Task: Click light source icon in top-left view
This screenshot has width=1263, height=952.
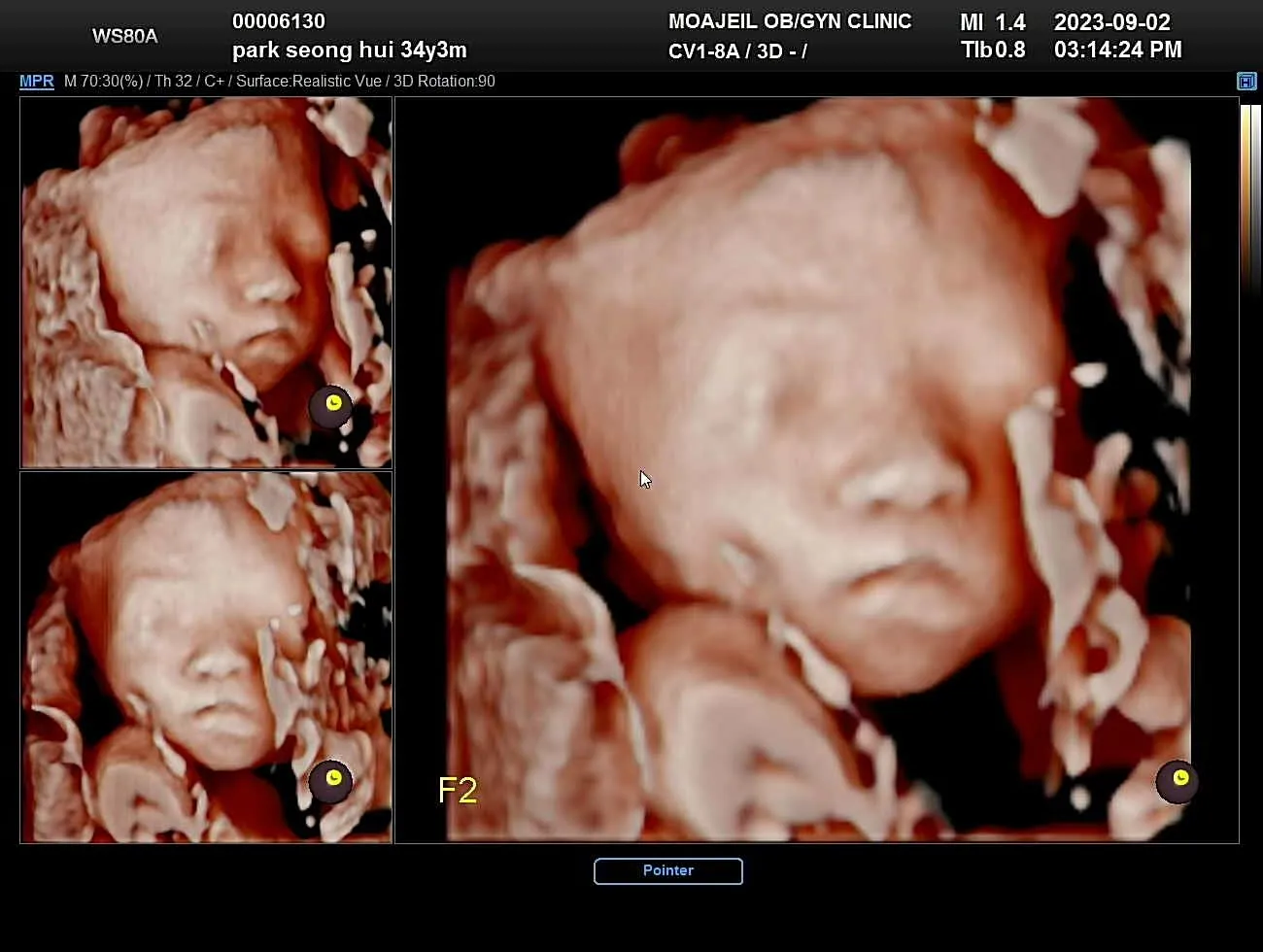Action: [x=331, y=405]
